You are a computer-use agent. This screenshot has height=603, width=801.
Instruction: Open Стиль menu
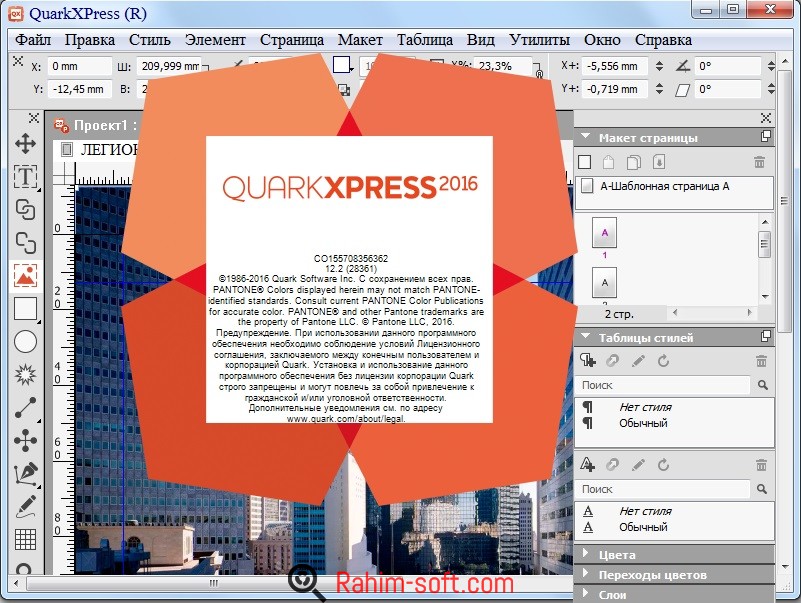point(150,40)
